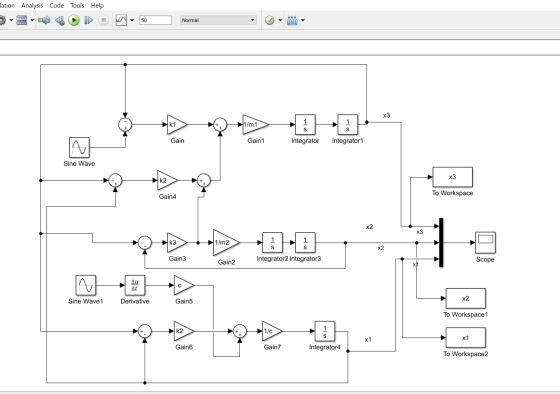The width and height of the screenshot is (560, 394).
Task: Select the Integrator3 block
Action: (305, 243)
